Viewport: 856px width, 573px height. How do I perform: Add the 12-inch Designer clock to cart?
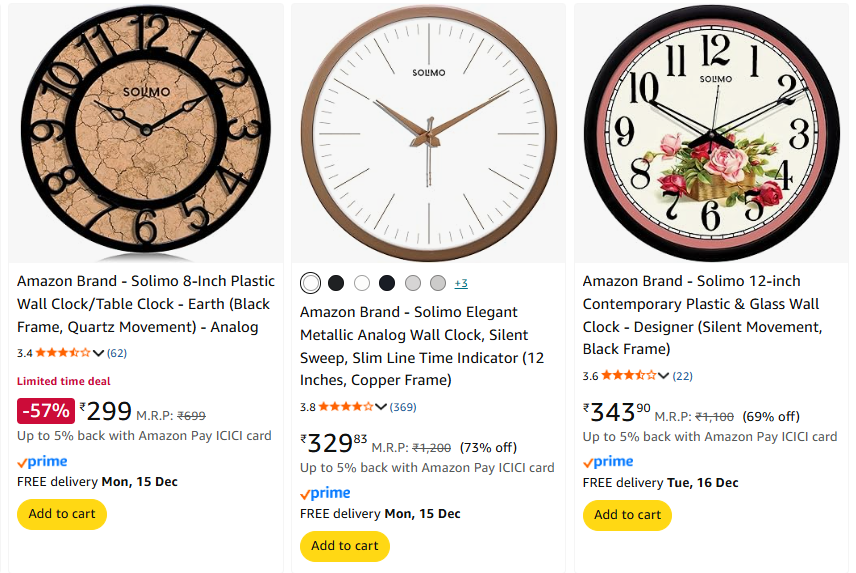[x=628, y=515]
